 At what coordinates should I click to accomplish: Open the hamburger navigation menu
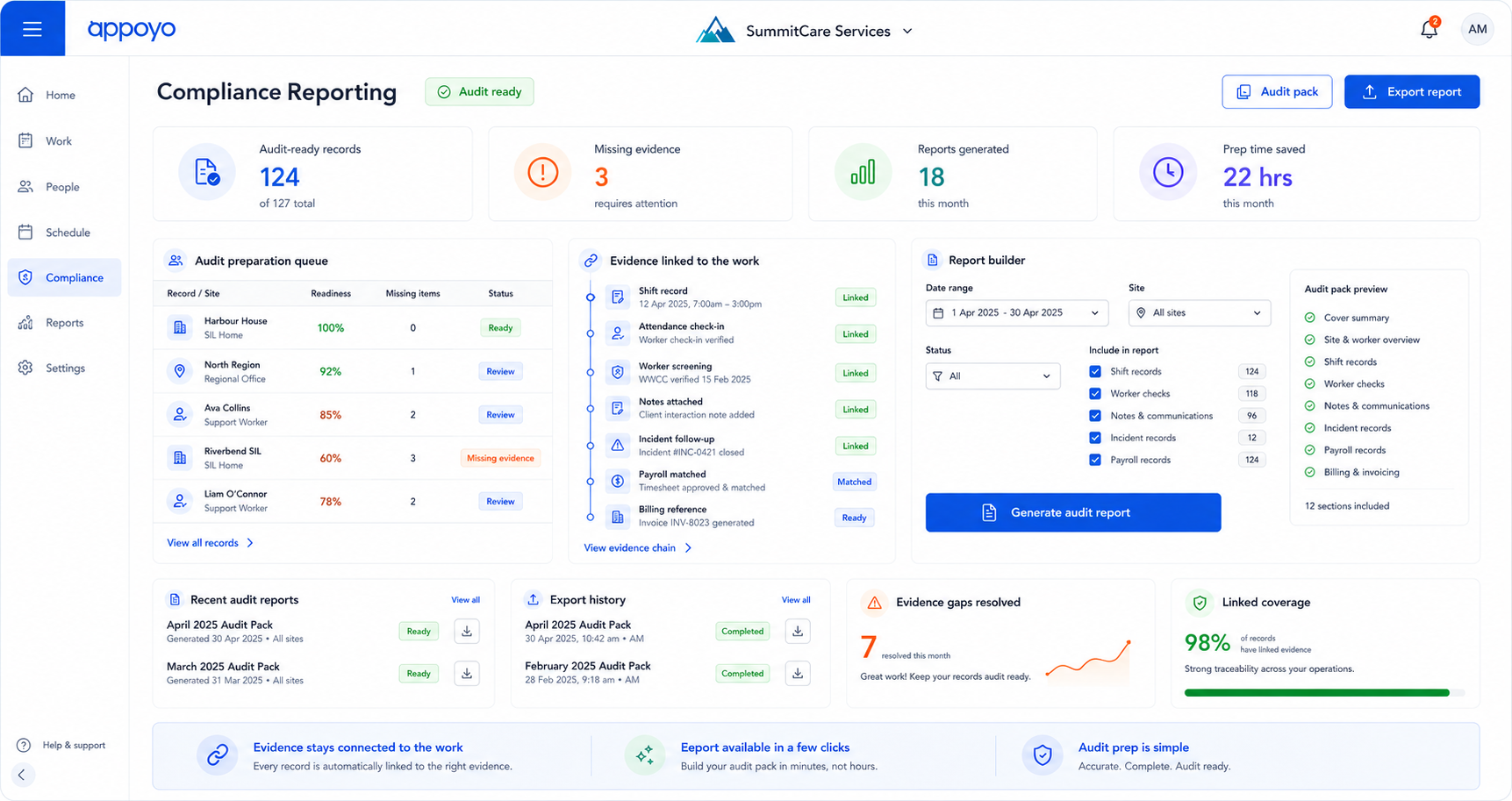click(32, 29)
